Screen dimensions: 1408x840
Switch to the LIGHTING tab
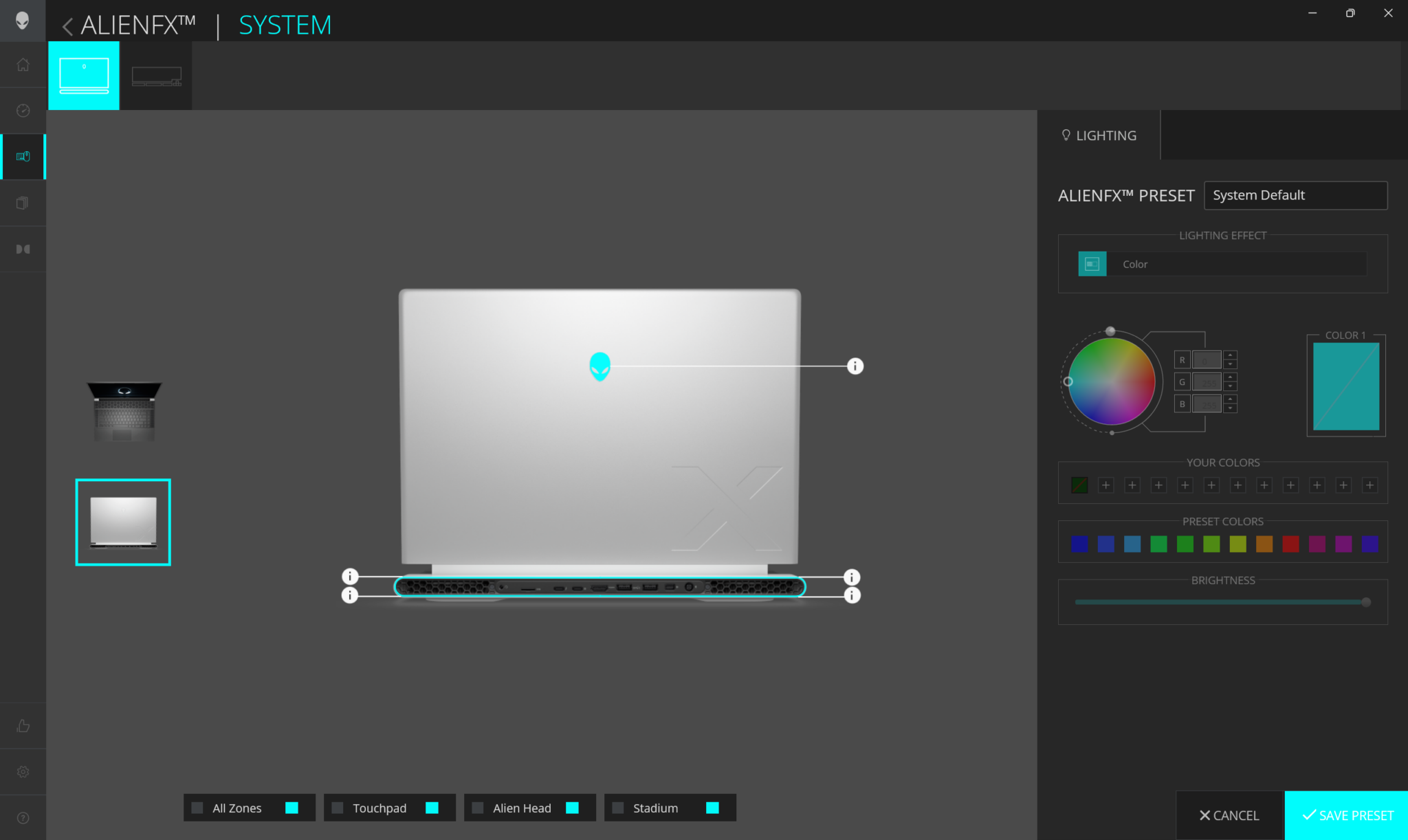(1099, 135)
